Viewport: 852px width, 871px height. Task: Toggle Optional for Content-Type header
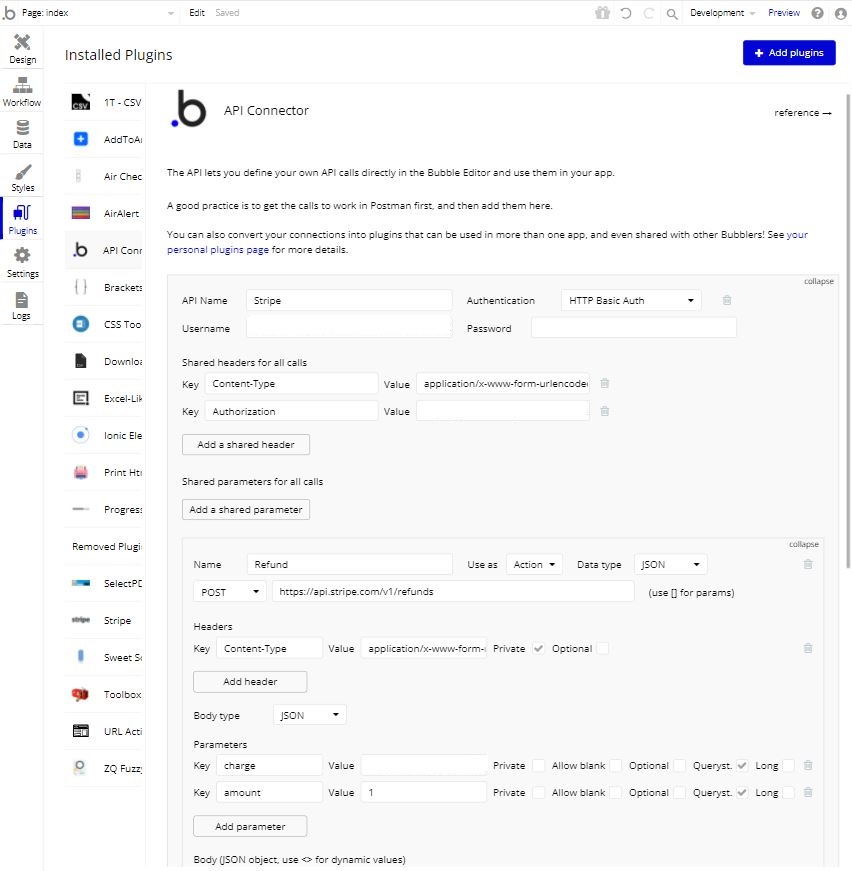click(x=603, y=648)
